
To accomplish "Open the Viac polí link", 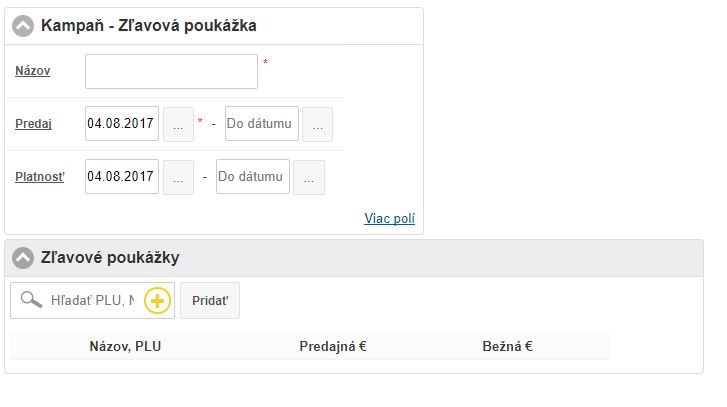I will pos(389,218).
